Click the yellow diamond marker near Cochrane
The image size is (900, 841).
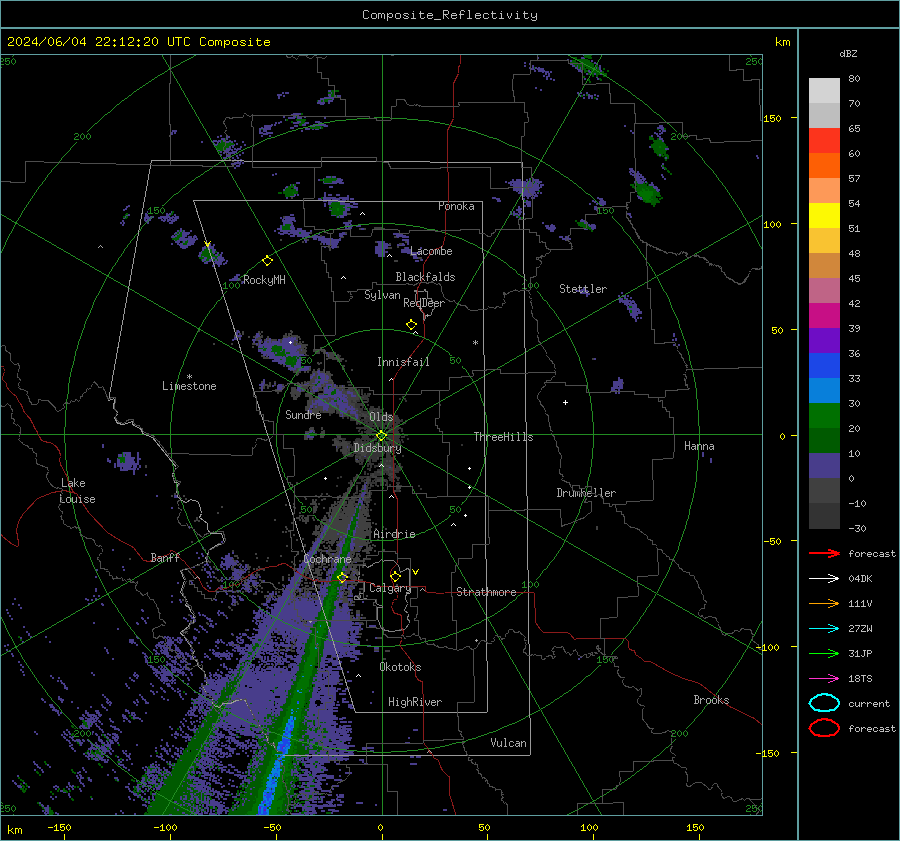tap(342, 577)
